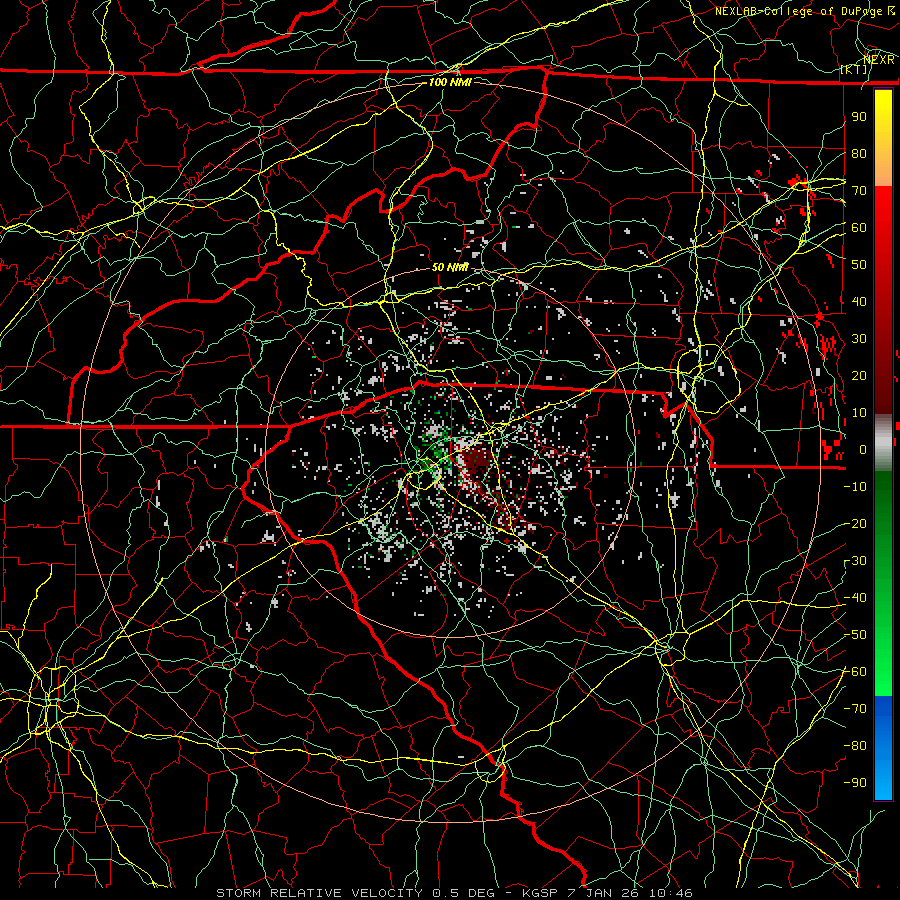Click the 20 knot label on the color scale
Viewport: 900px width, 900px height.
[x=859, y=375]
